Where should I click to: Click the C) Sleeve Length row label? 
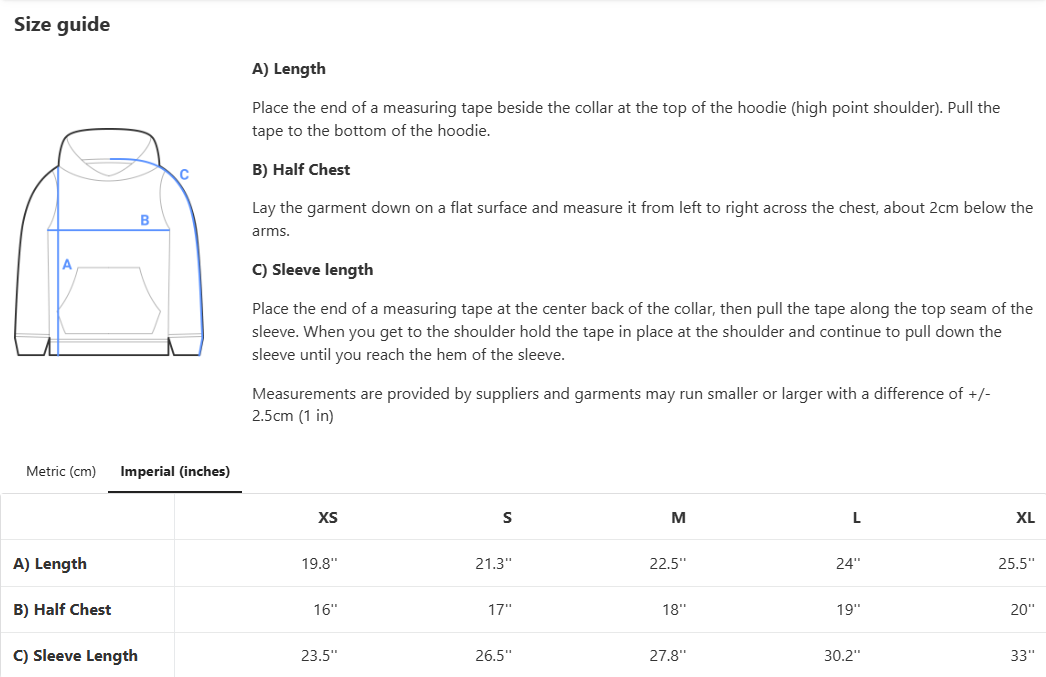click(75, 656)
